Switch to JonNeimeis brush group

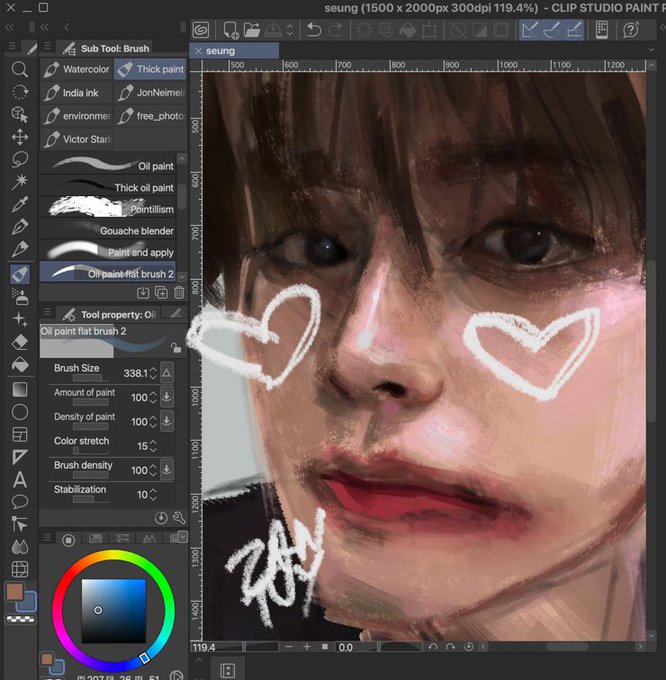(150, 93)
